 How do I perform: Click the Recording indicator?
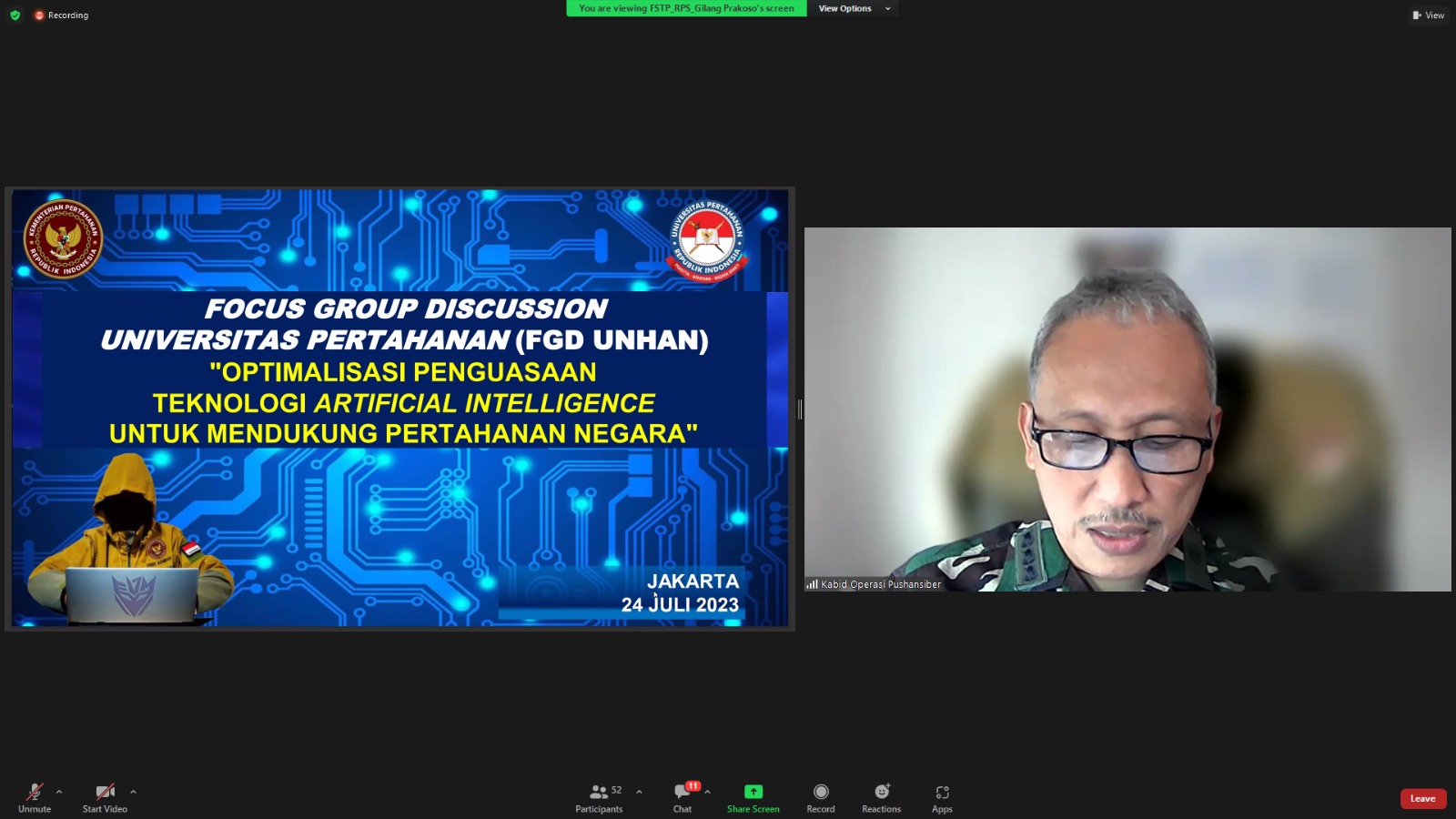tap(61, 15)
